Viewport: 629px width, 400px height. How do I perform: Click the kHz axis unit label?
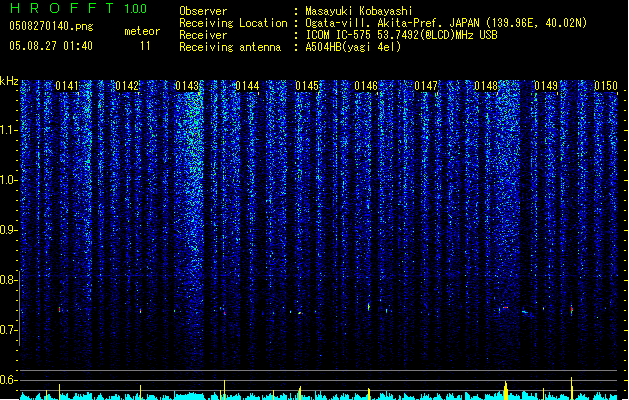[9, 81]
